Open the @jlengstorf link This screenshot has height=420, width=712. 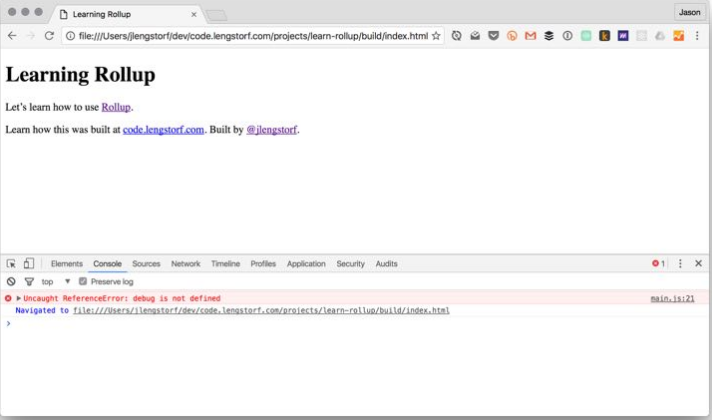tap(272, 130)
